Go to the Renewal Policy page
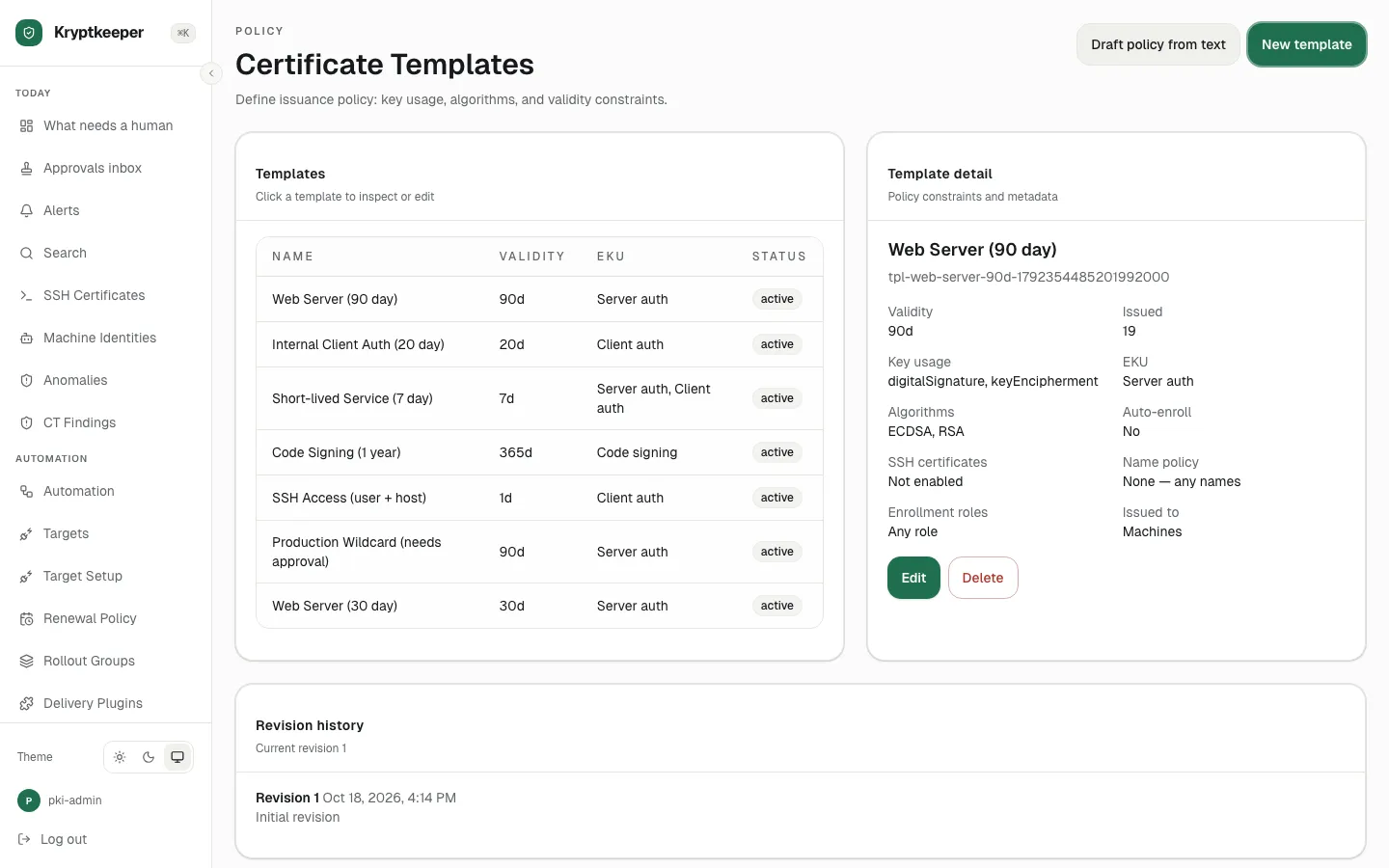Image resolution: width=1389 pixels, height=868 pixels. (106, 619)
